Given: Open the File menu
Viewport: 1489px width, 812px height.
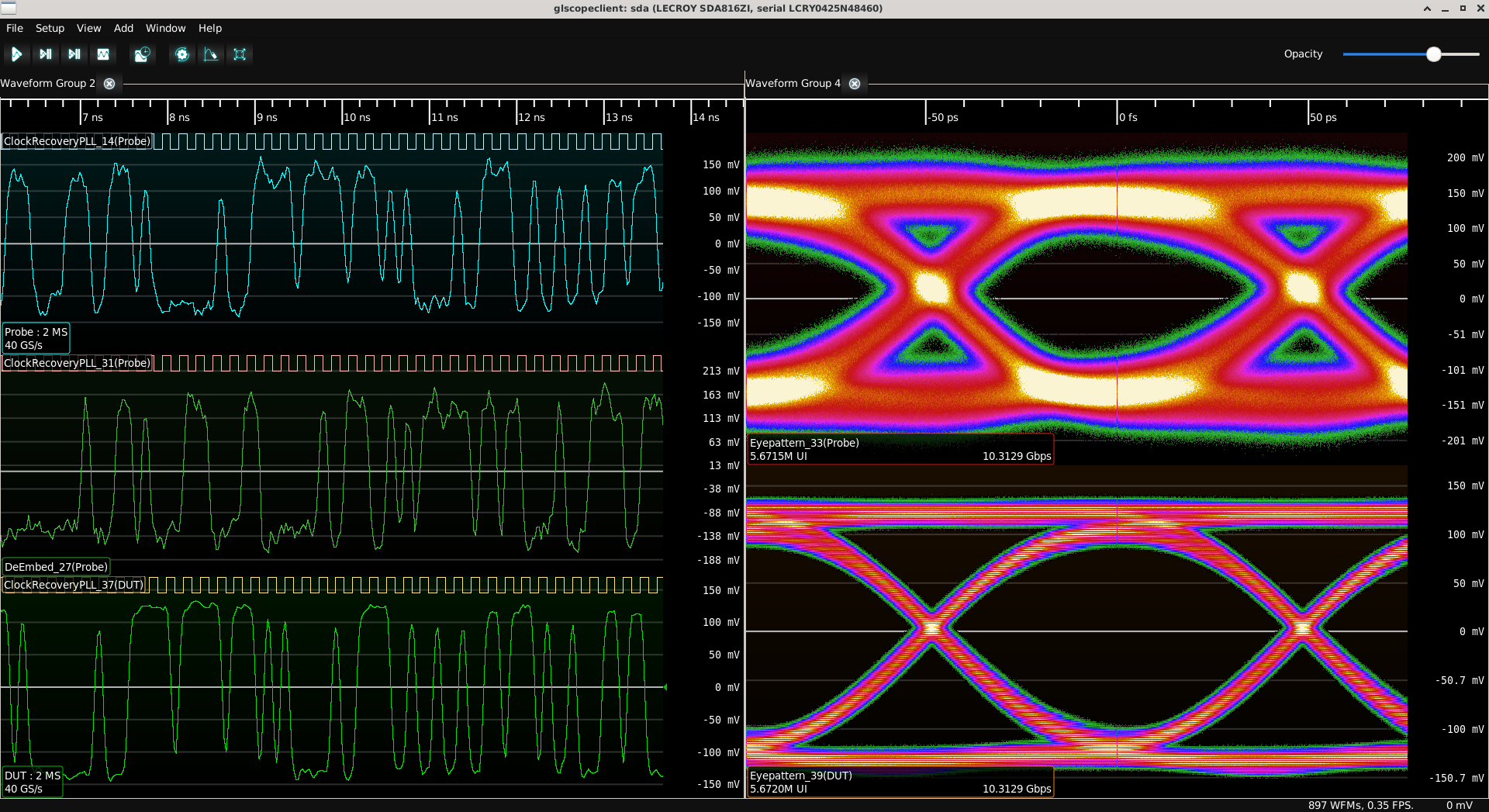Looking at the screenshot, I should point(15,28).
